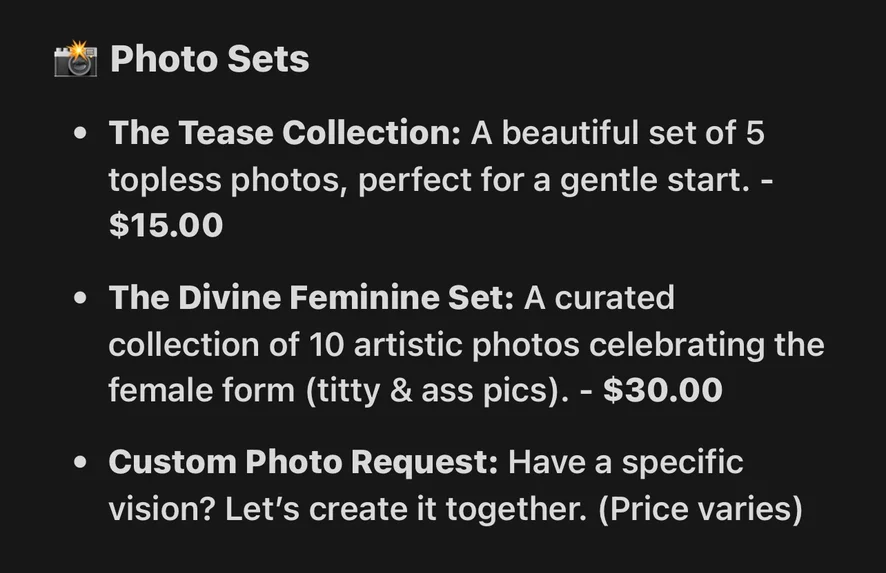This screenshot has width=886, height=573.
Task: Click the word "Sets" in the heading
Action: [268, 60]
